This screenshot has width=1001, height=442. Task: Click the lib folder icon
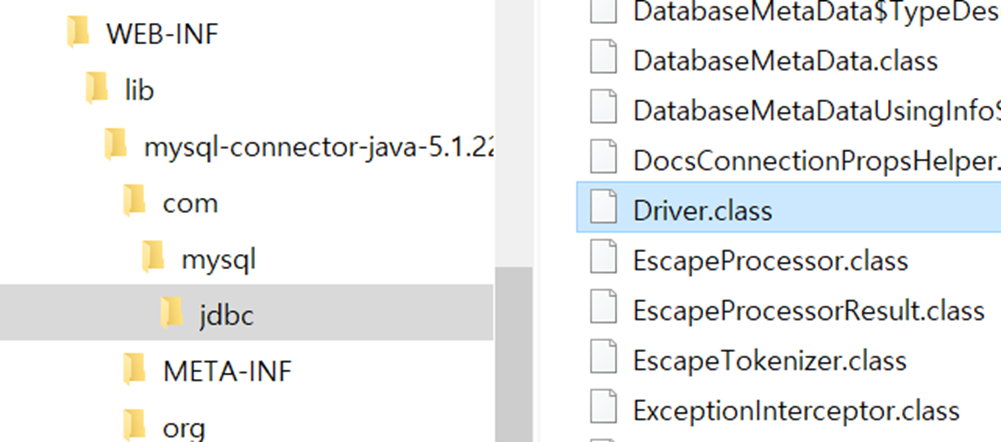click(98, 89)
